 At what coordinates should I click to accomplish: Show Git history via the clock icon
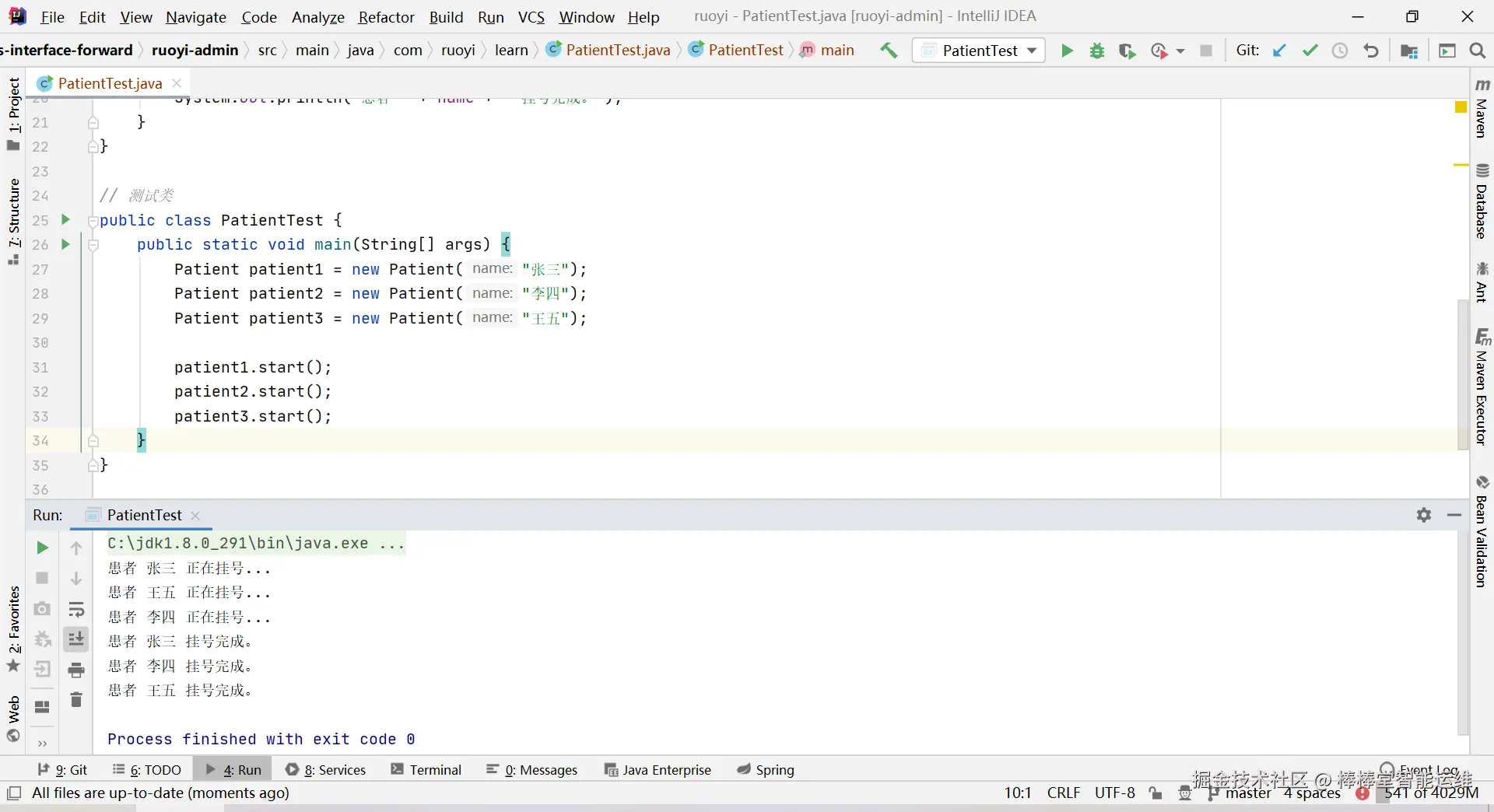pyautogui.click(x=1340, y=51)
